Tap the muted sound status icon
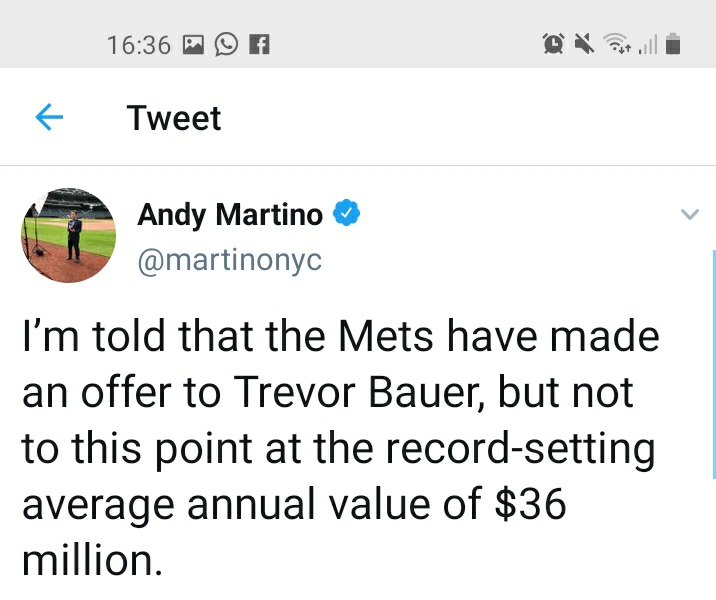This screenshot has height=600, width=716. point(585,43)
